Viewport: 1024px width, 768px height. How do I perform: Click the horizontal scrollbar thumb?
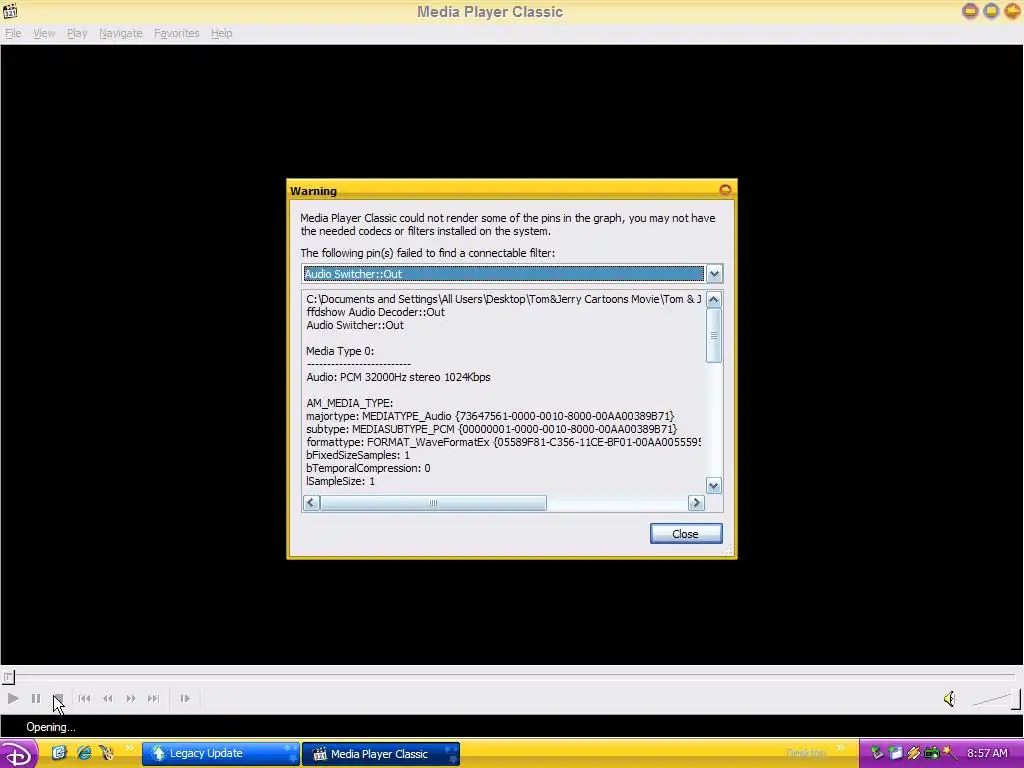pyautogui.click(x=433, y=502)
